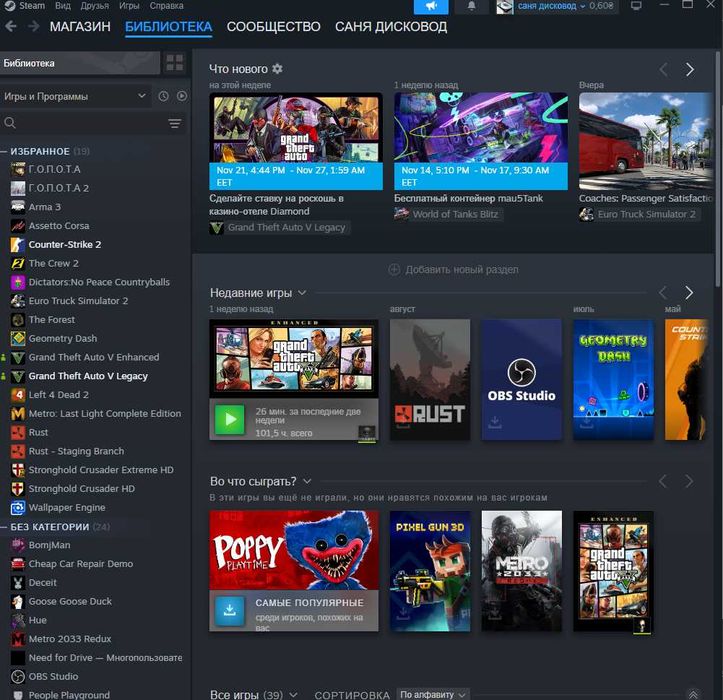Open the Игры menu
The height and width of the screenshot is (700, 723).
tap(129, 6)
